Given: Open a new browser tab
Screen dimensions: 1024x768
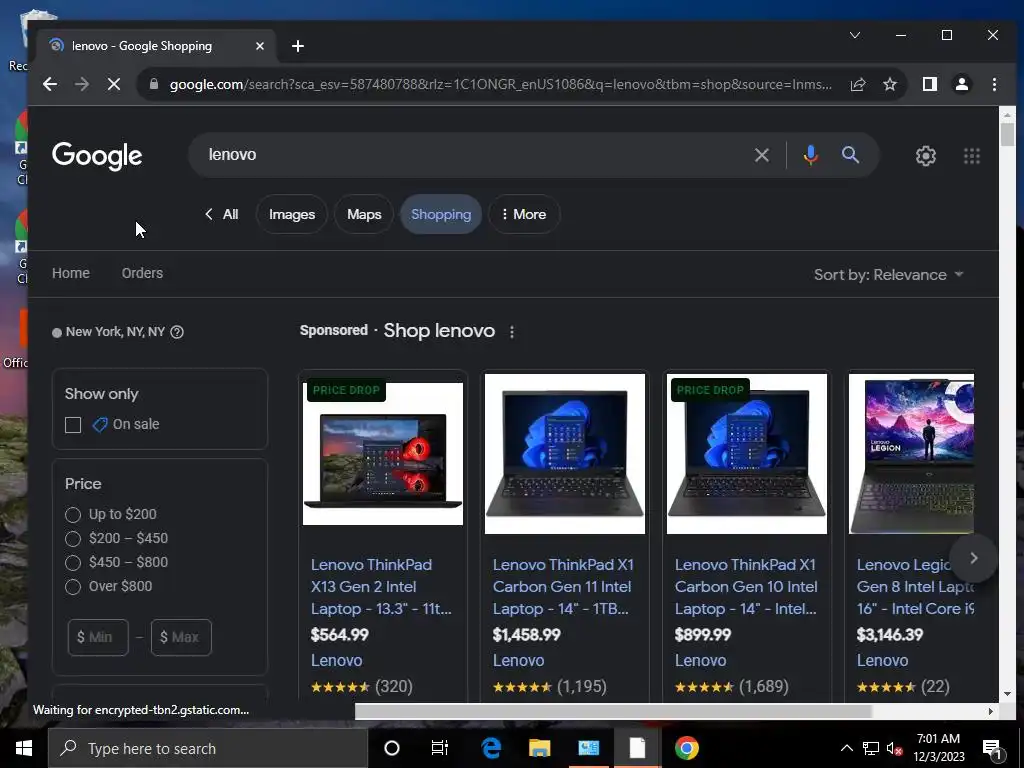Looking at the screenshot, I should pos(298,46).
